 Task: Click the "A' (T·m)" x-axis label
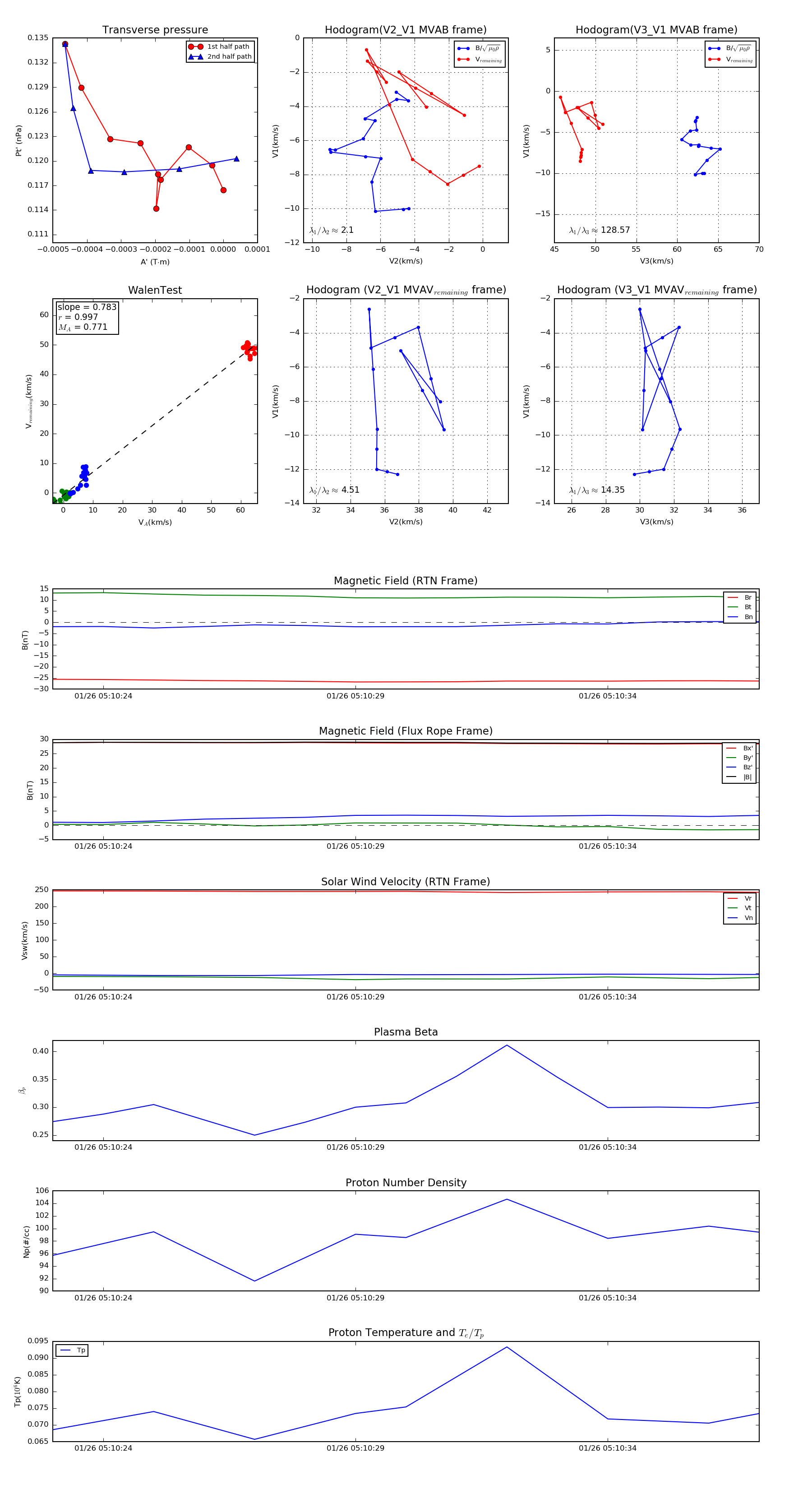point(155,262)
